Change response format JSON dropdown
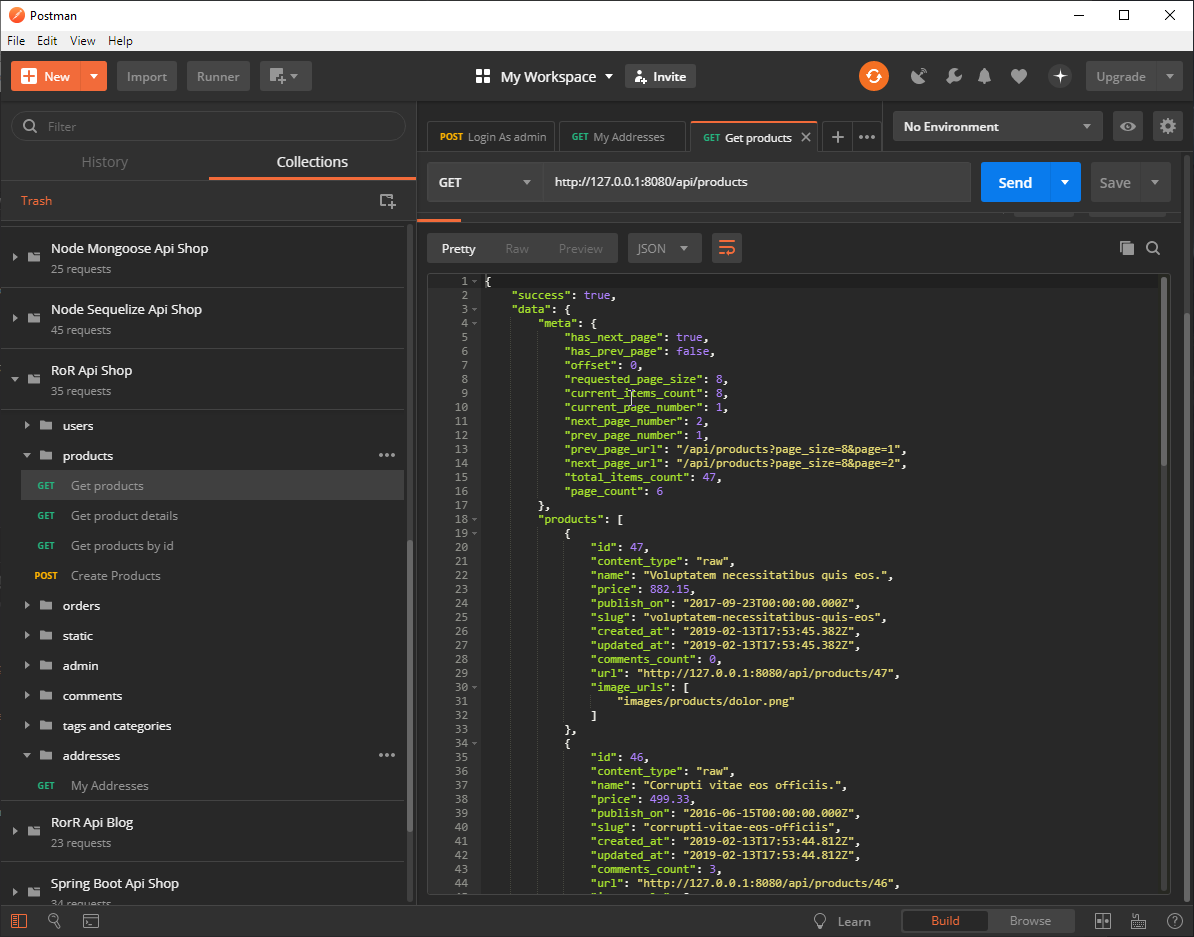1194x937 pixels. click(x=664, y=248)
